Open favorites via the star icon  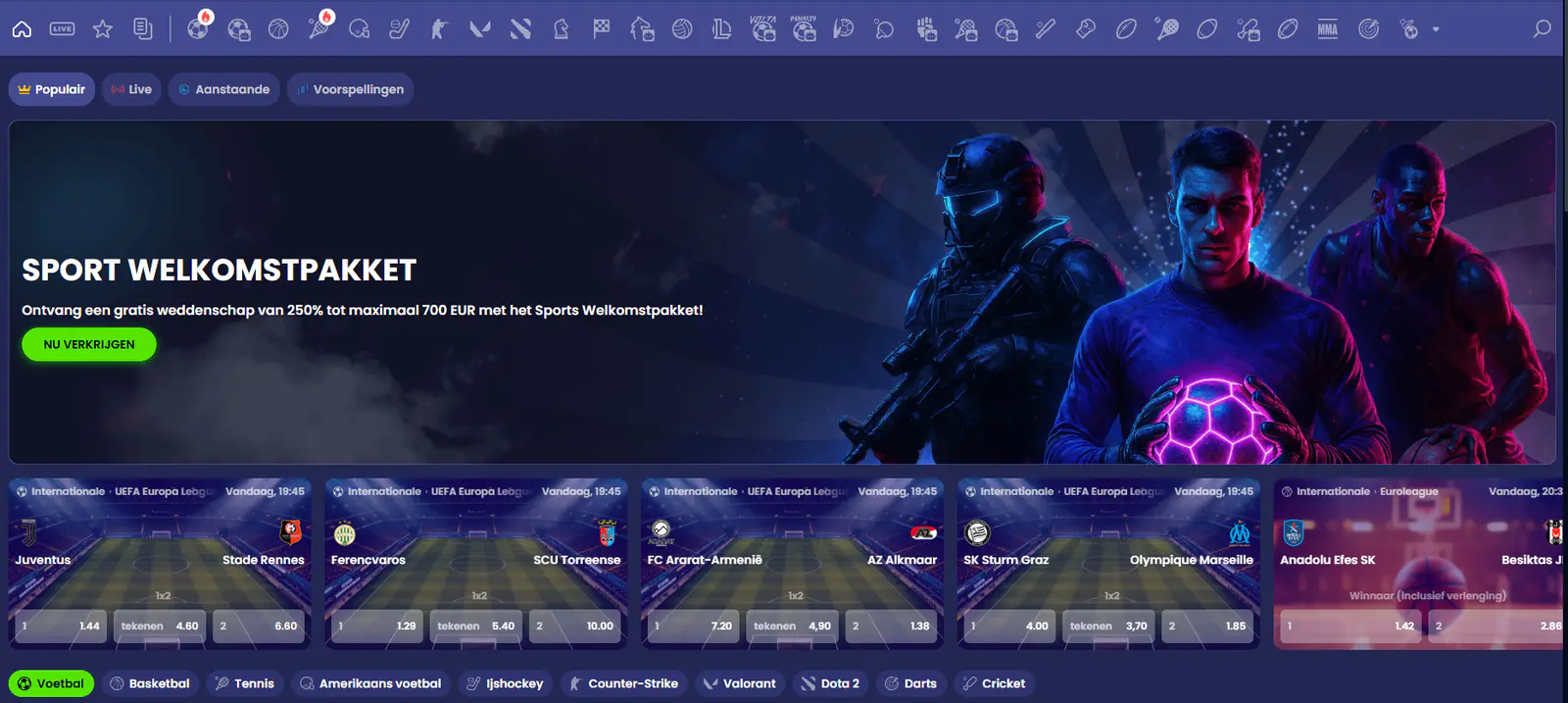tap(102, 29)
